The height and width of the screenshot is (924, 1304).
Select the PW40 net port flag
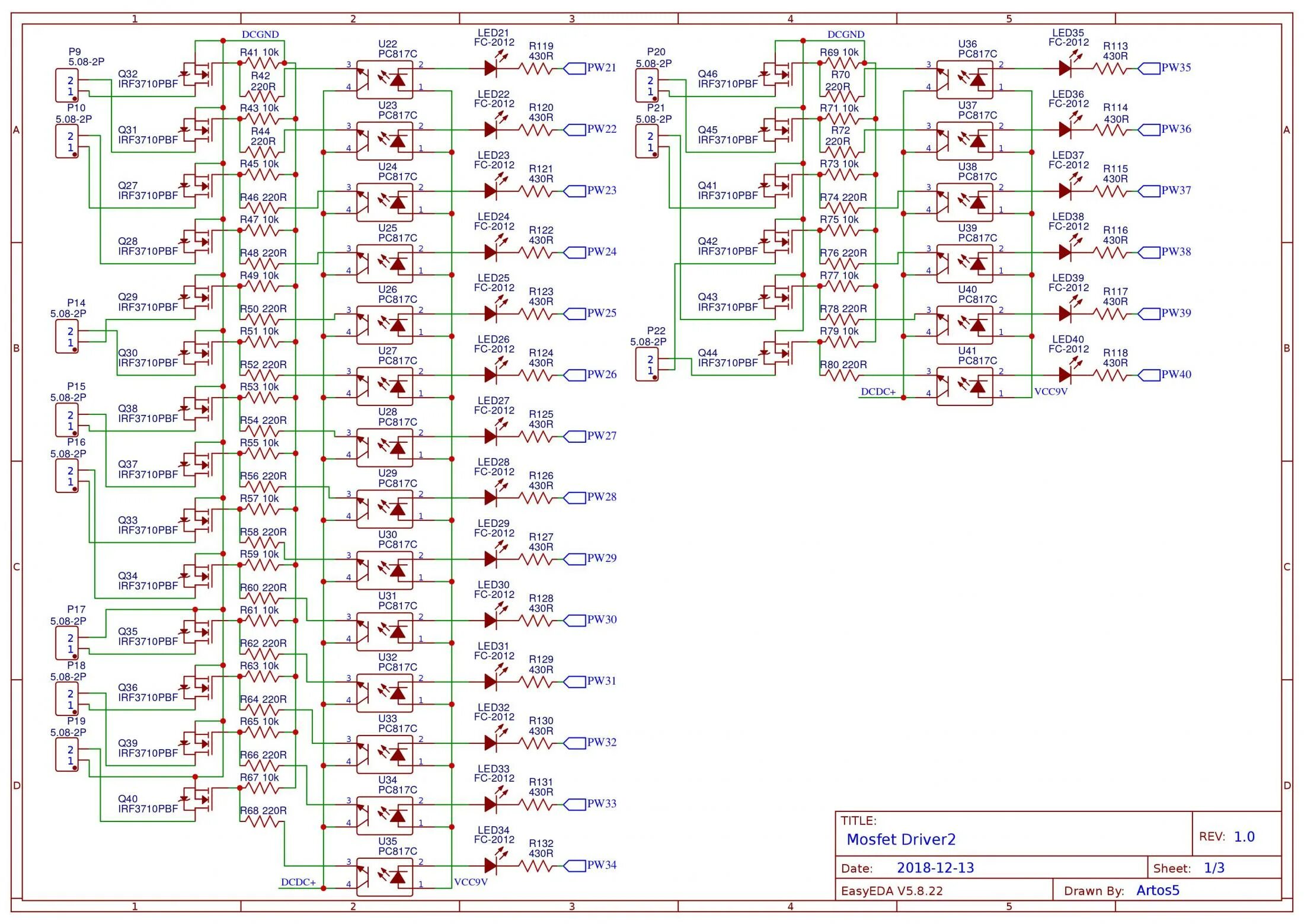1149,375
